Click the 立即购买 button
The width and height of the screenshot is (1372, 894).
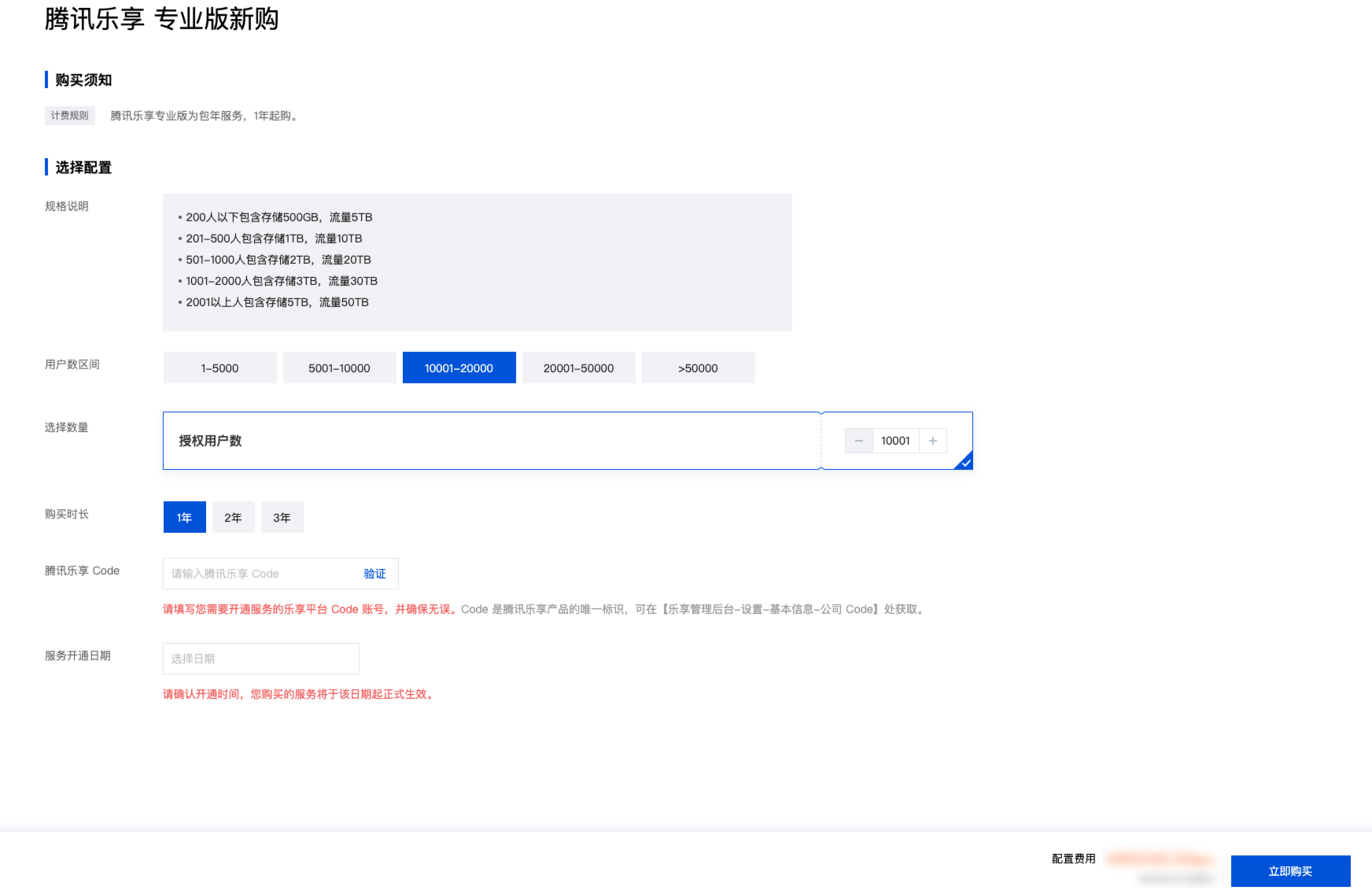[1291, 871]
